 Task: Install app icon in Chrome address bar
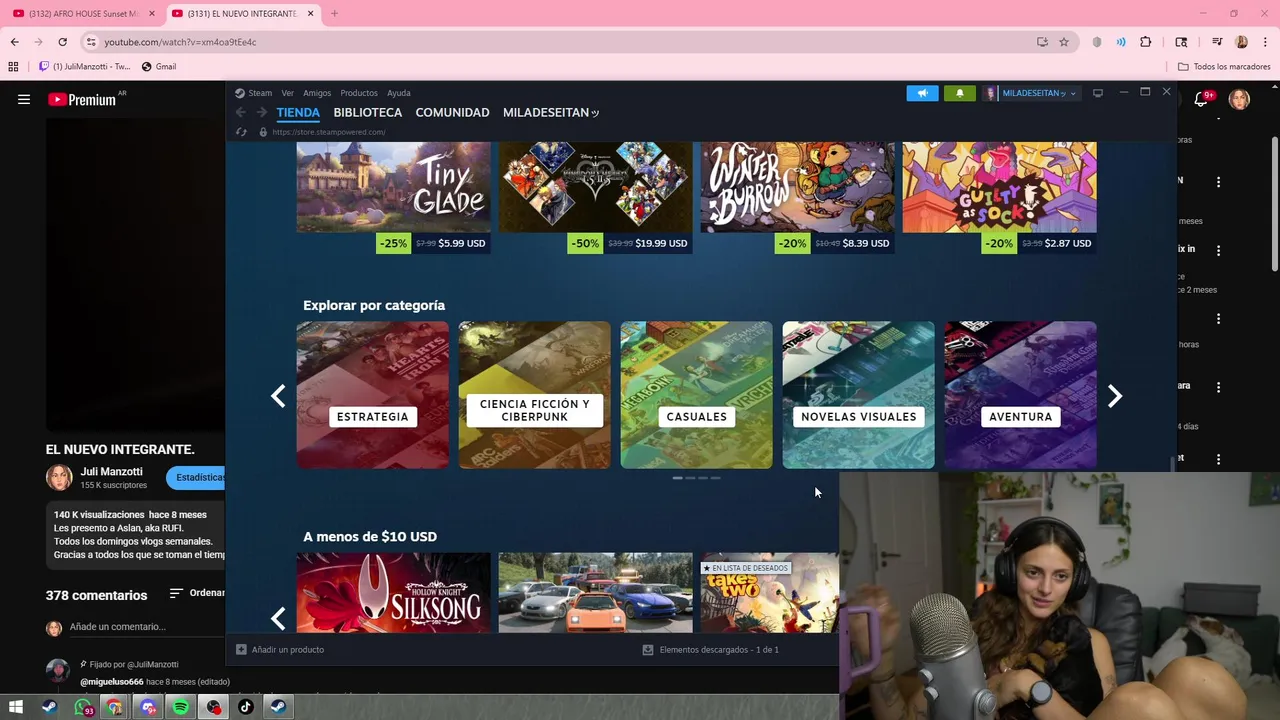(1042, 42)
